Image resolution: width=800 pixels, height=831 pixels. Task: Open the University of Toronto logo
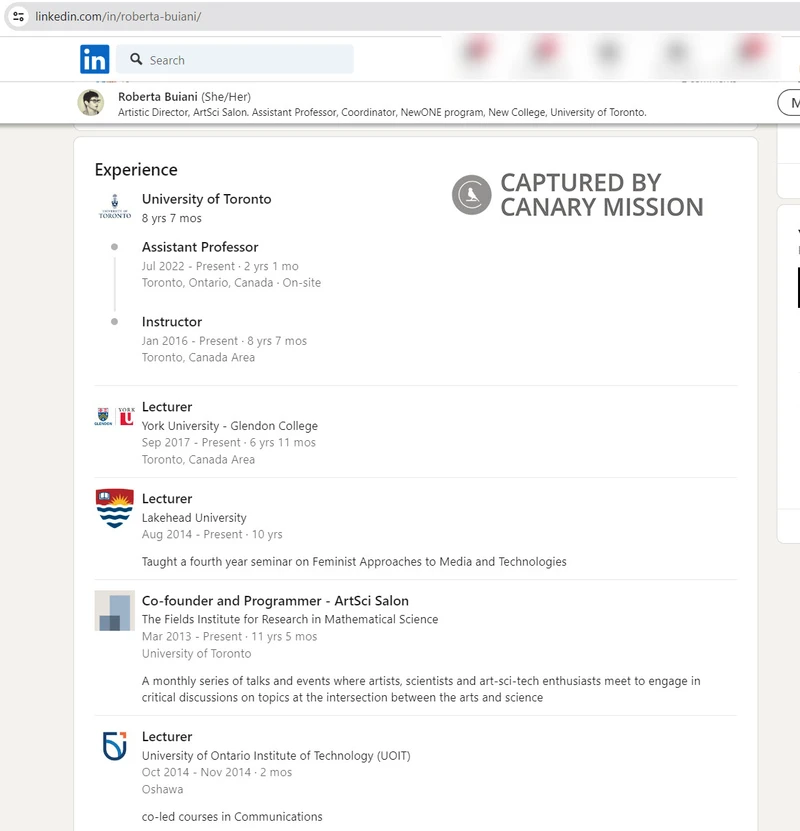tap(114, 207)
